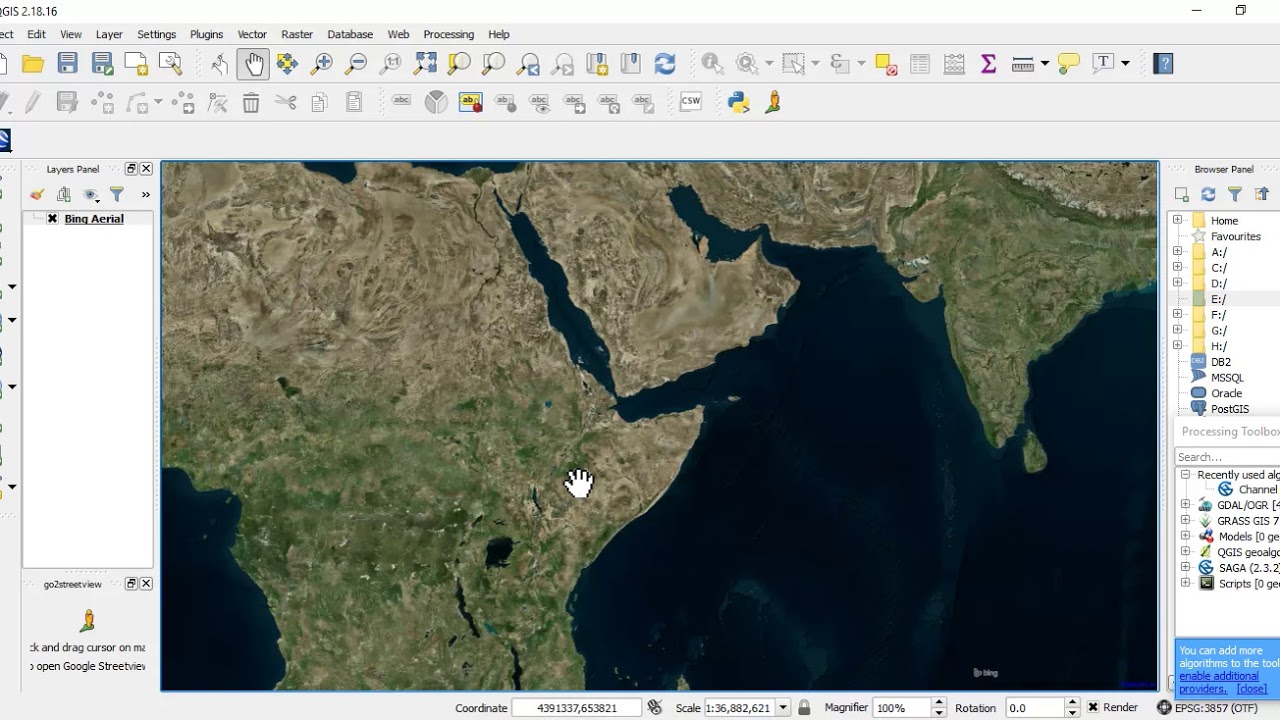Open New Print Composer
Screen dimensions: 1280x720
point(136,64)
